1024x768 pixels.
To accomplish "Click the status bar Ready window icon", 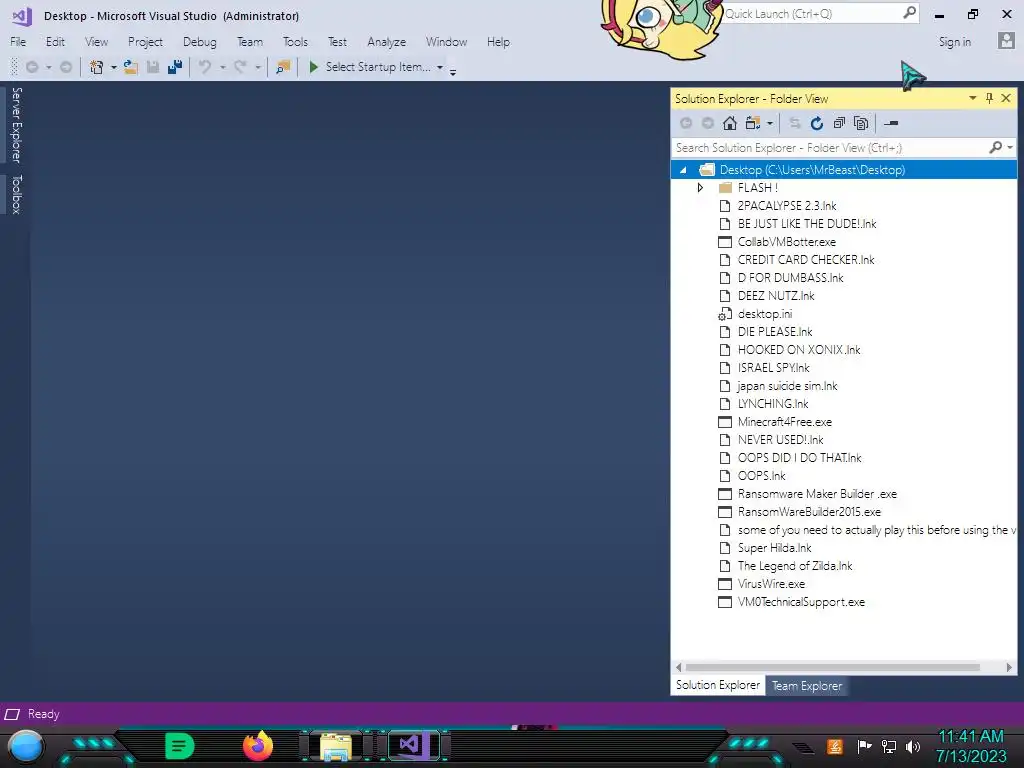I will pyautogui.click(x=12, y=714).
